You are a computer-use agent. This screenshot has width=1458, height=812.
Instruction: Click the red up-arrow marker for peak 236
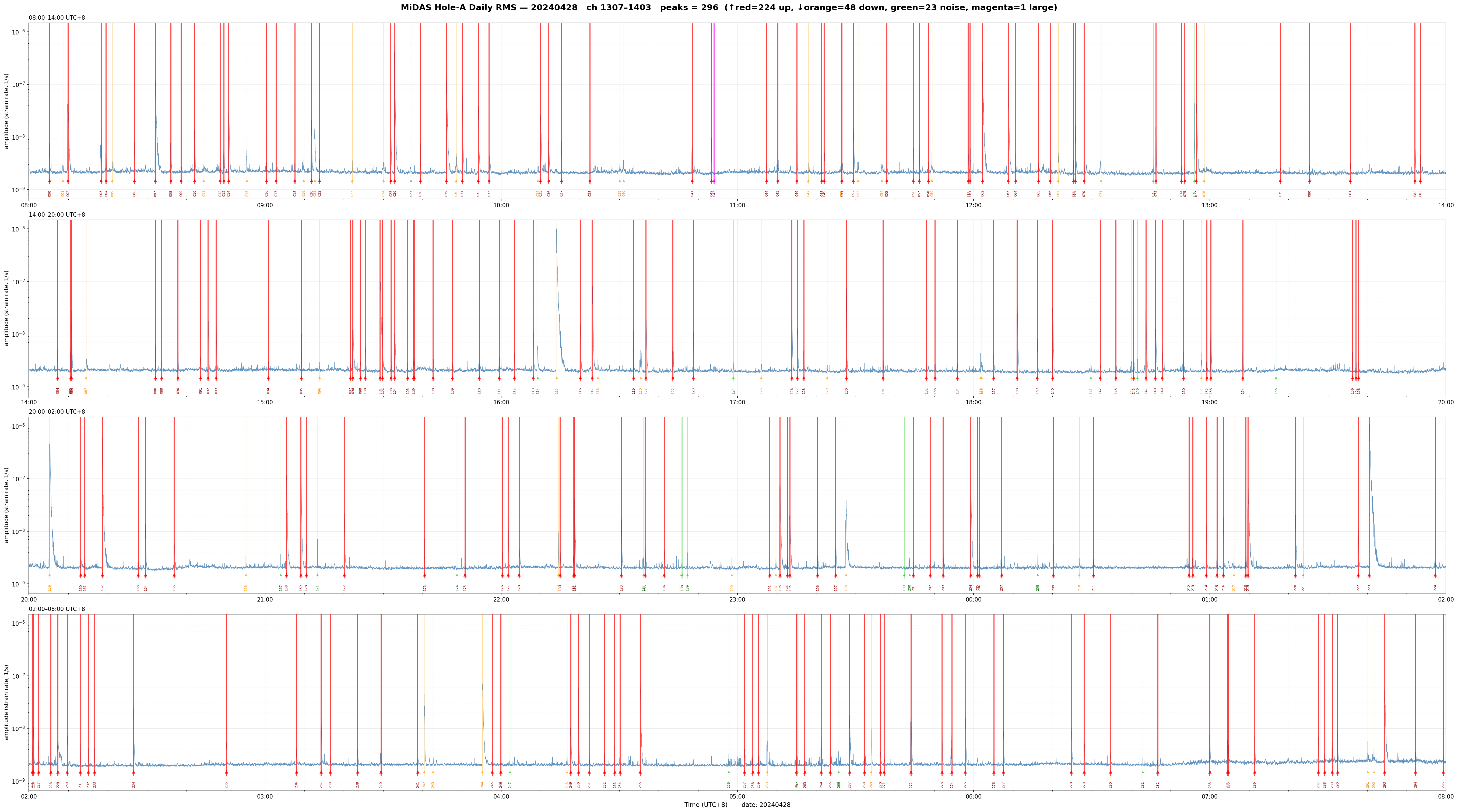click(297, 772)
